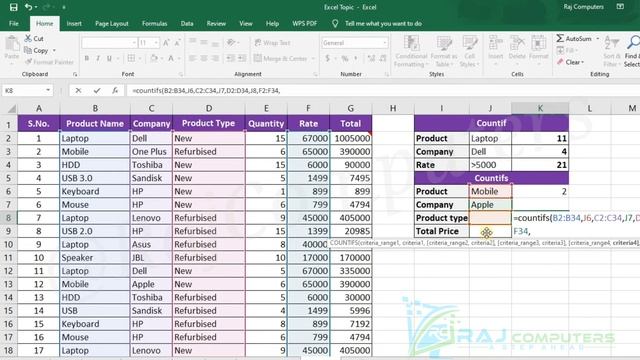Viewport: 640px width, 360px height.
Task: Click the Select All corner triangle
Action: 12,109
